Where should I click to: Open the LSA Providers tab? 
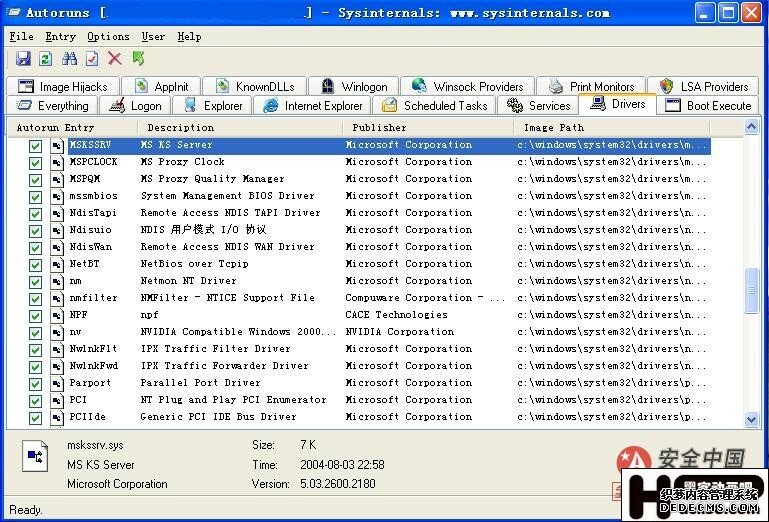[x=703, y=86]
